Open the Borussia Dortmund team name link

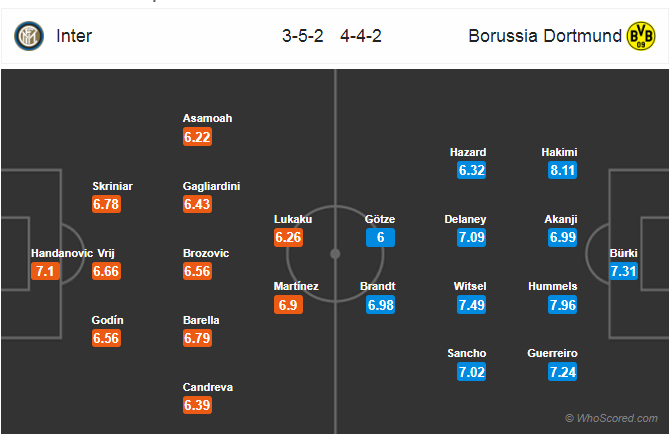tap(545, 36)
